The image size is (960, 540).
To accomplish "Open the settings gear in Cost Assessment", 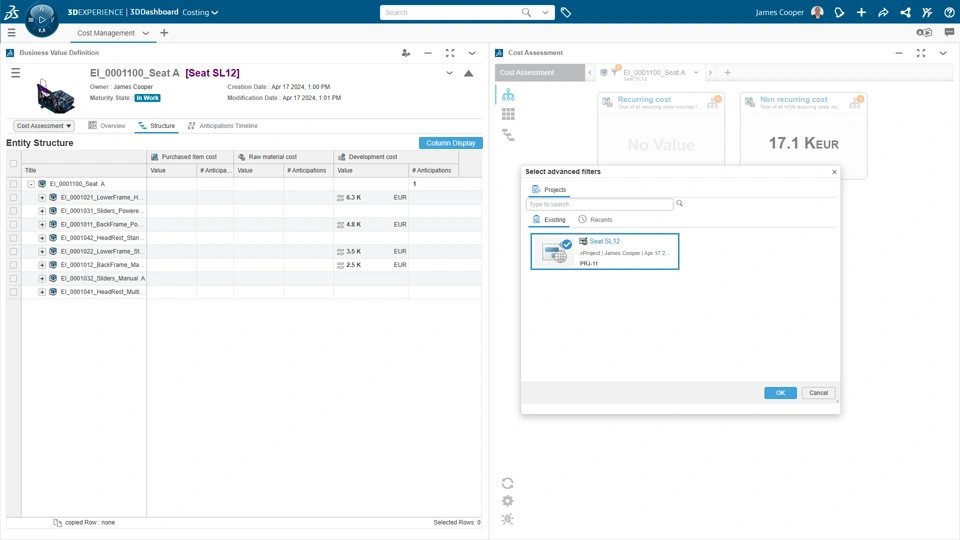I will (x=508, y=501).
